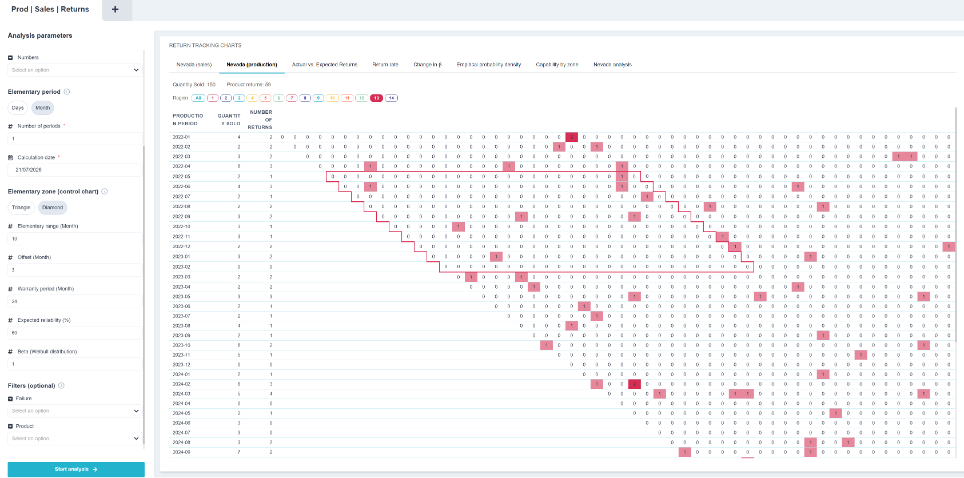
Task: Open the Product filter dropdown
Action: coord(74,438)
